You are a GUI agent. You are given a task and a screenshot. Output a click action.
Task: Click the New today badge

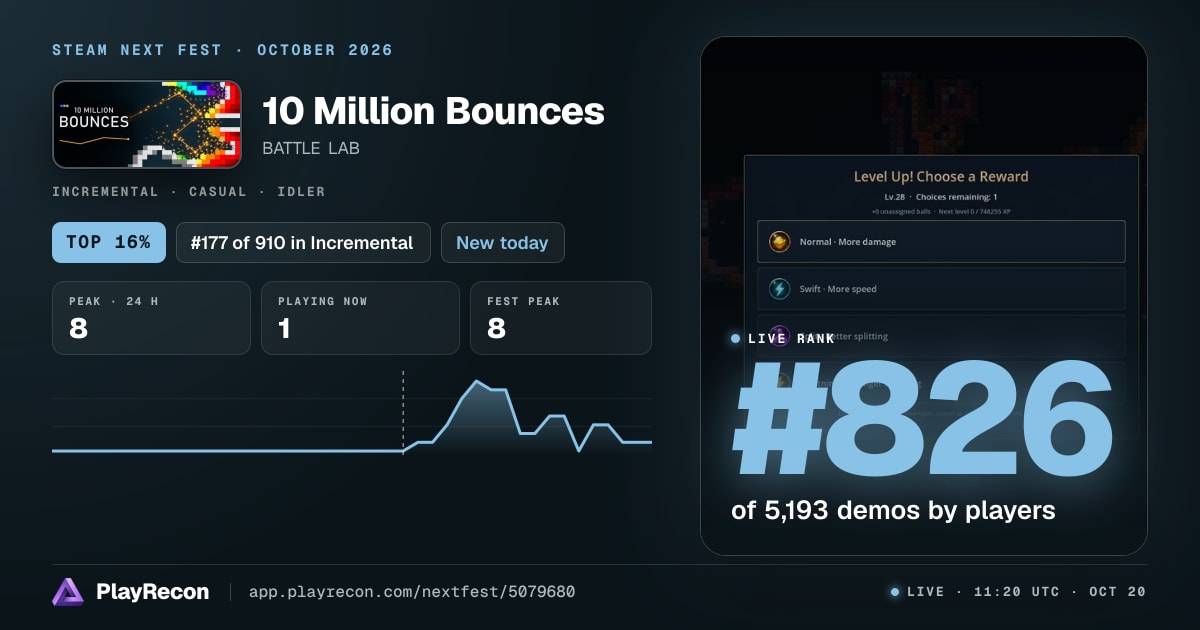coord(502,242)
